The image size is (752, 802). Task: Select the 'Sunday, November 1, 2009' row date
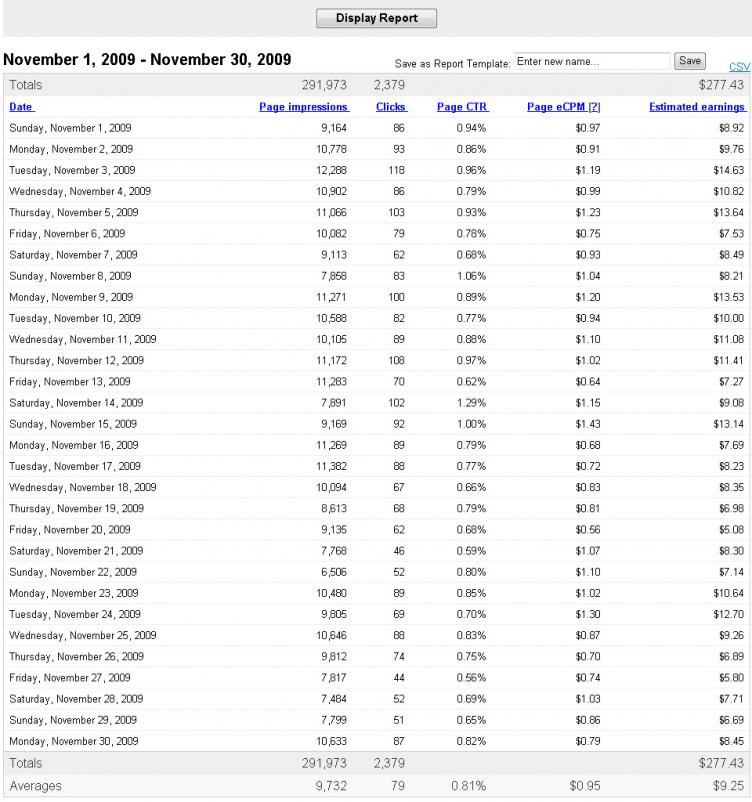(x=70, y=128)
